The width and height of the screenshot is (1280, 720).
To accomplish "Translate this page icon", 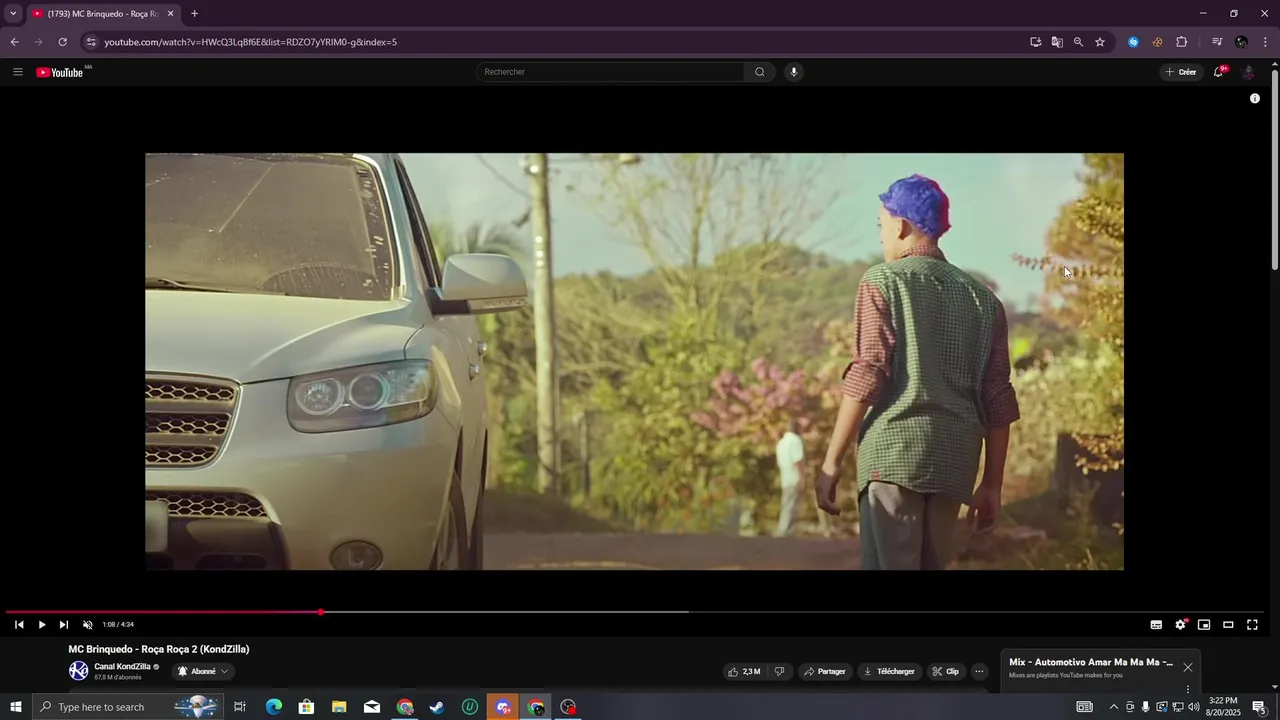I will pos(1056,42).
